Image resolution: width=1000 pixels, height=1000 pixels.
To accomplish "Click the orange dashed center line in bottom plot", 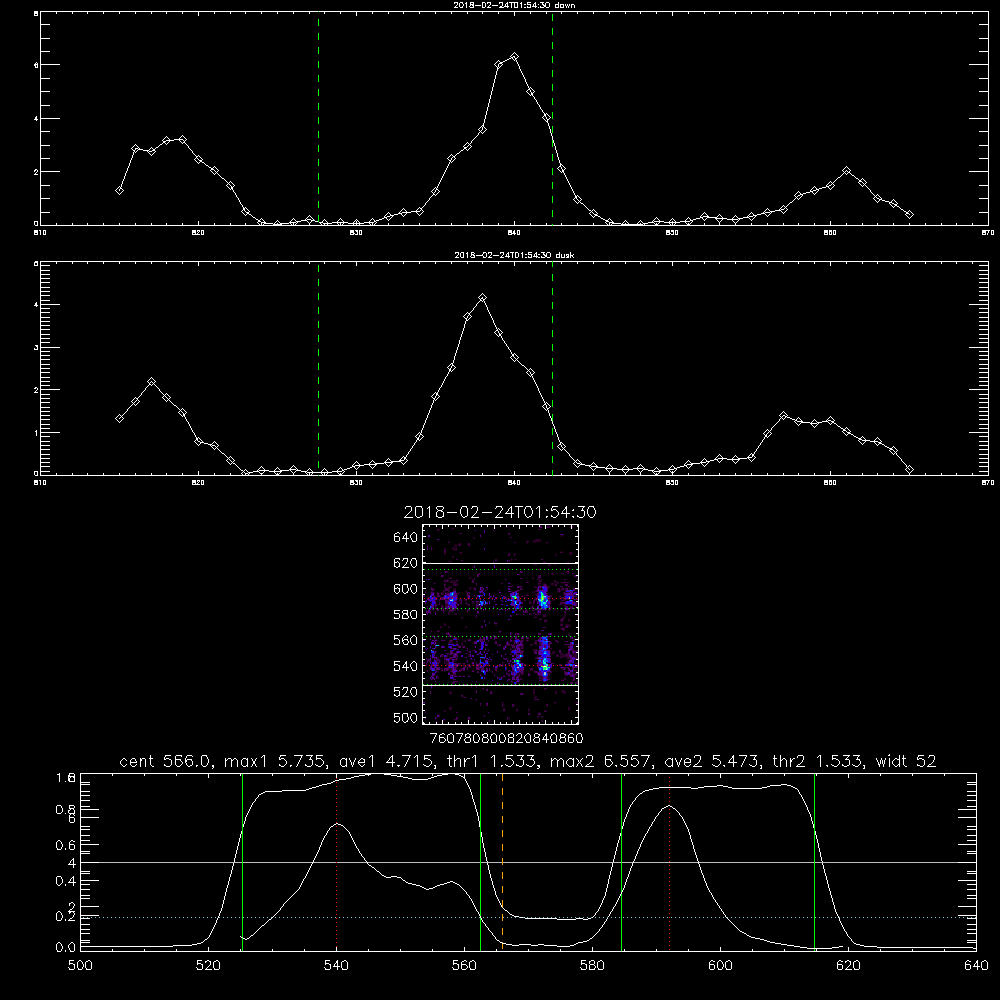I will [503, 861].
